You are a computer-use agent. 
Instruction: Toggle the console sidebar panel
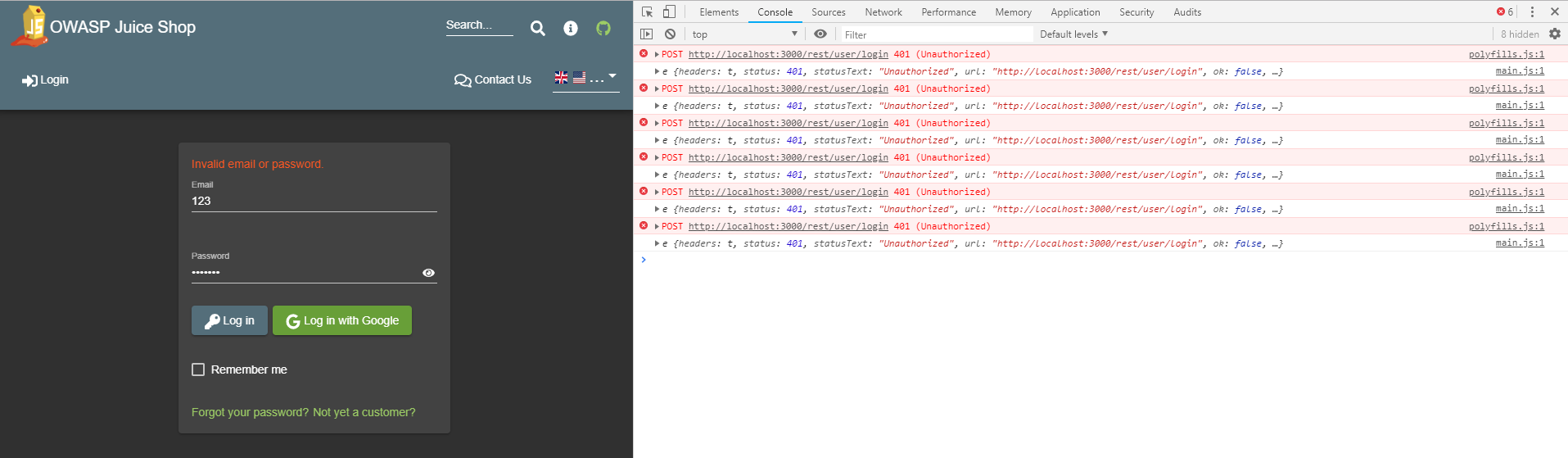pos(647,34)
